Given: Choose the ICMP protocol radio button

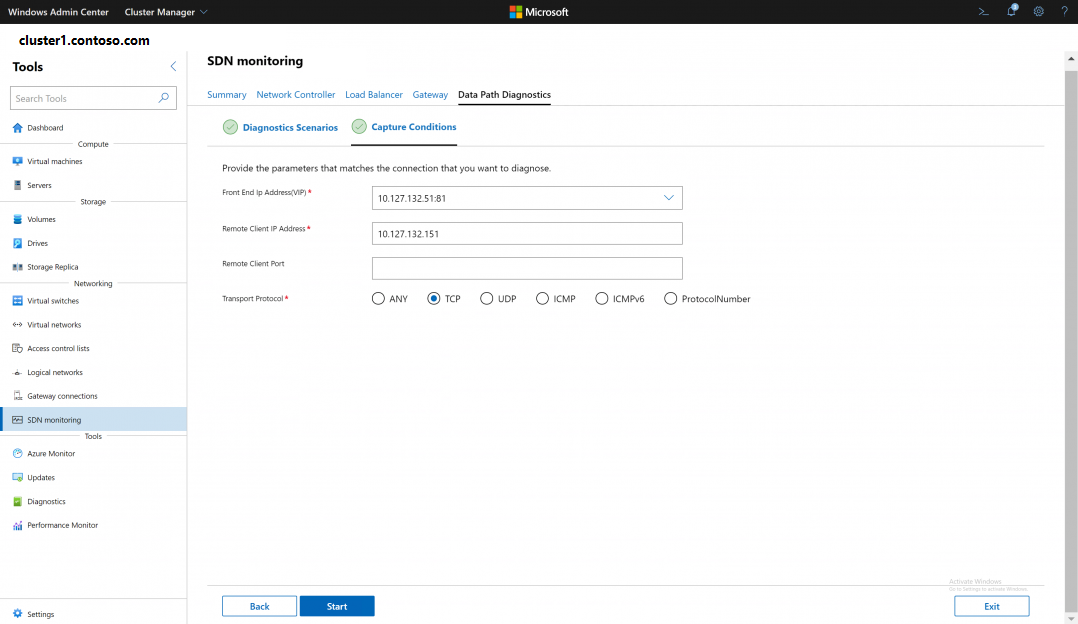Looking at the screenshot, I should click(542, 299).
